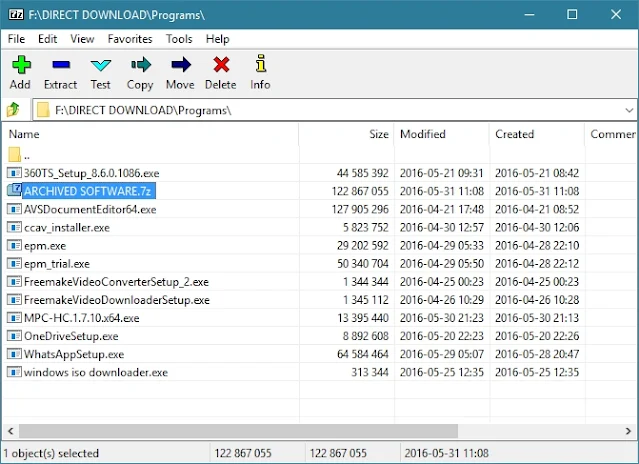Viewport: 639px width, 464px height.
Task: Select file name WhatsAppSetup.exe
Action: [74, 354]
